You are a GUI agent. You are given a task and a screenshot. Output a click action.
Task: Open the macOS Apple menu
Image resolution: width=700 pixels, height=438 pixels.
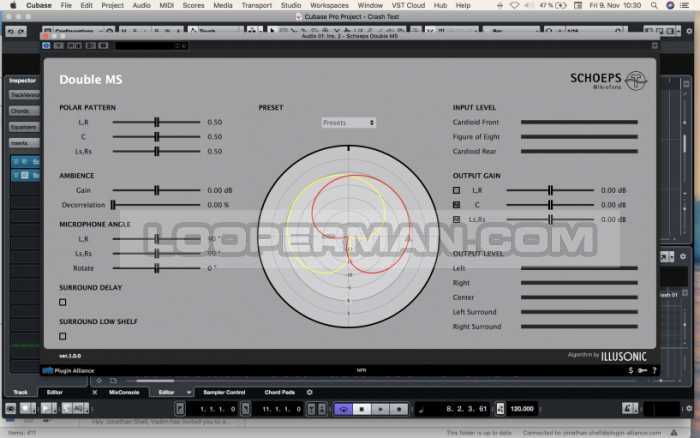coord(13,5)
